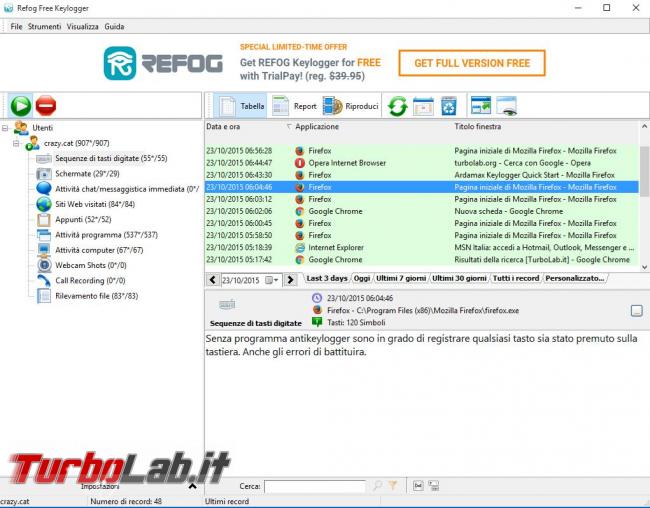Refresh logs with green arrows icon

(x=398, y=106)
